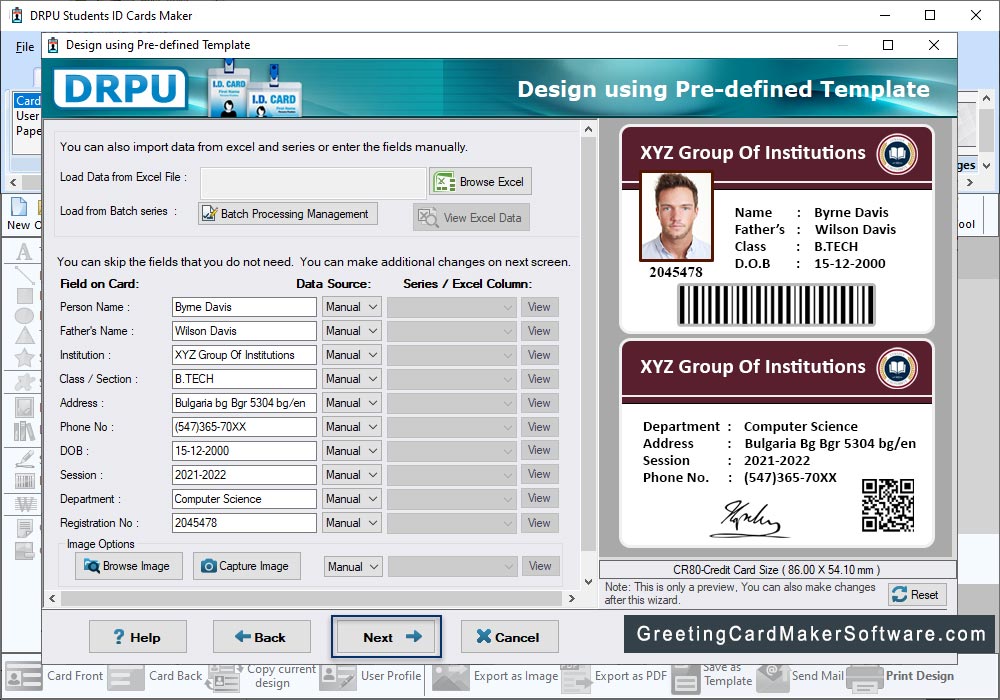This screenshot has width=1000, height=700.
Task: Open Data Source dropdown for Phone No
Action: point(351,427)
